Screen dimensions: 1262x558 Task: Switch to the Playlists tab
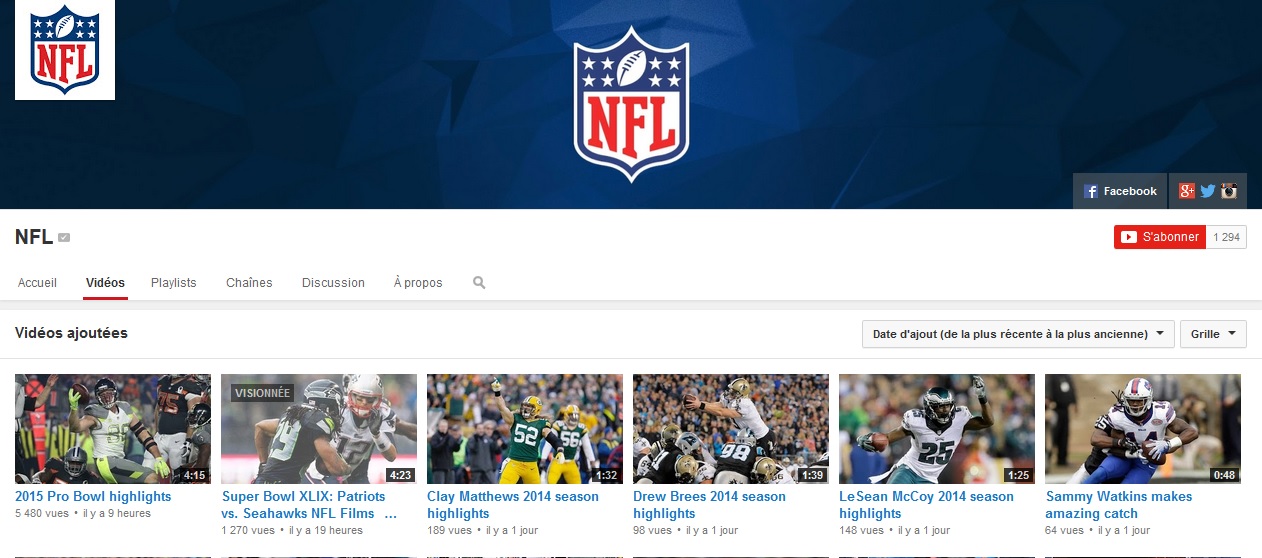174,283
